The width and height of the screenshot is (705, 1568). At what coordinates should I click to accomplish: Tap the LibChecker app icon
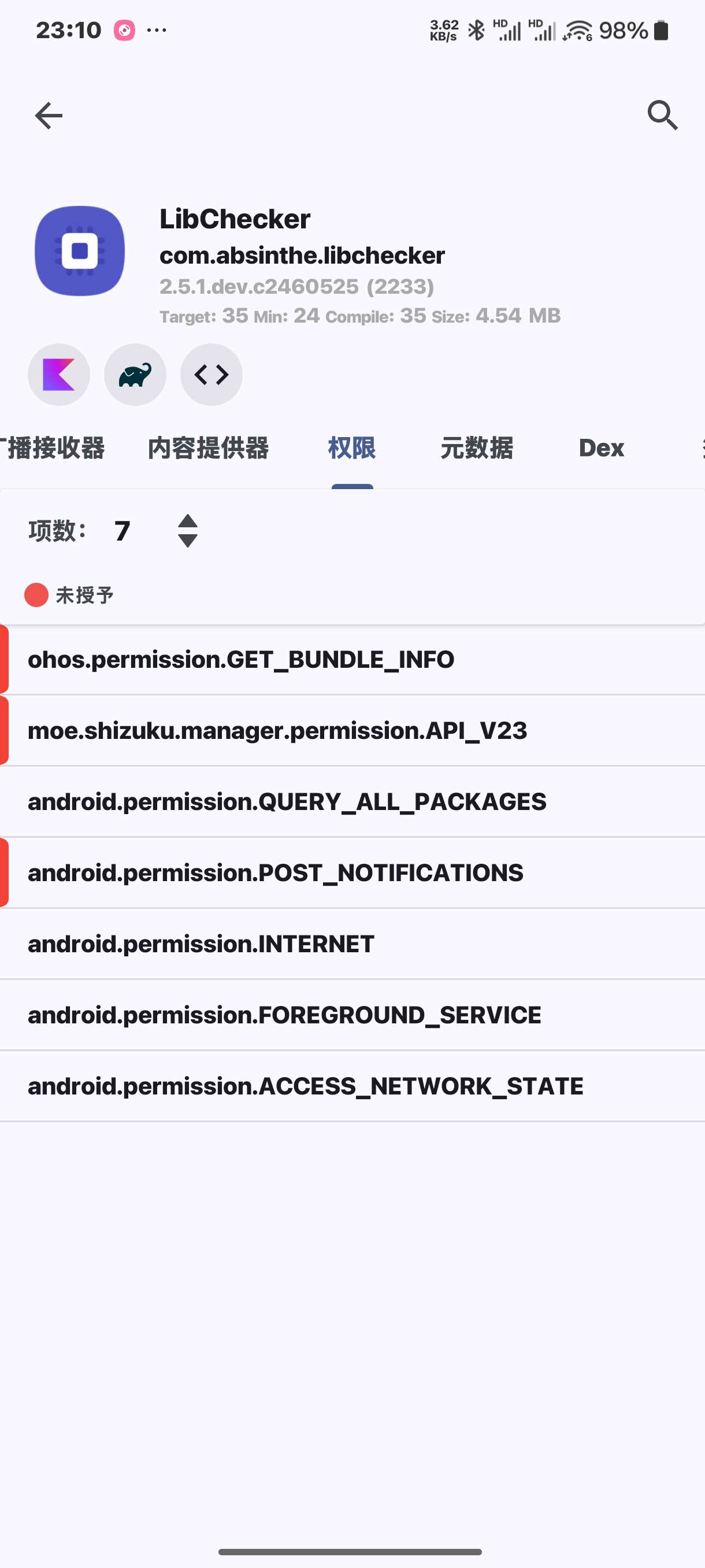(x=80, y=251)
